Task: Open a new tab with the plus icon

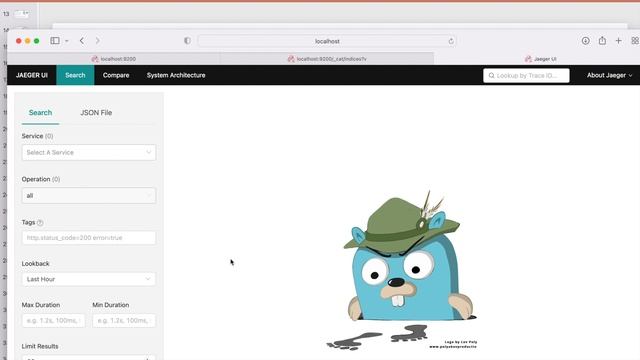Action: pyautogui.click(x=618, y=41)
